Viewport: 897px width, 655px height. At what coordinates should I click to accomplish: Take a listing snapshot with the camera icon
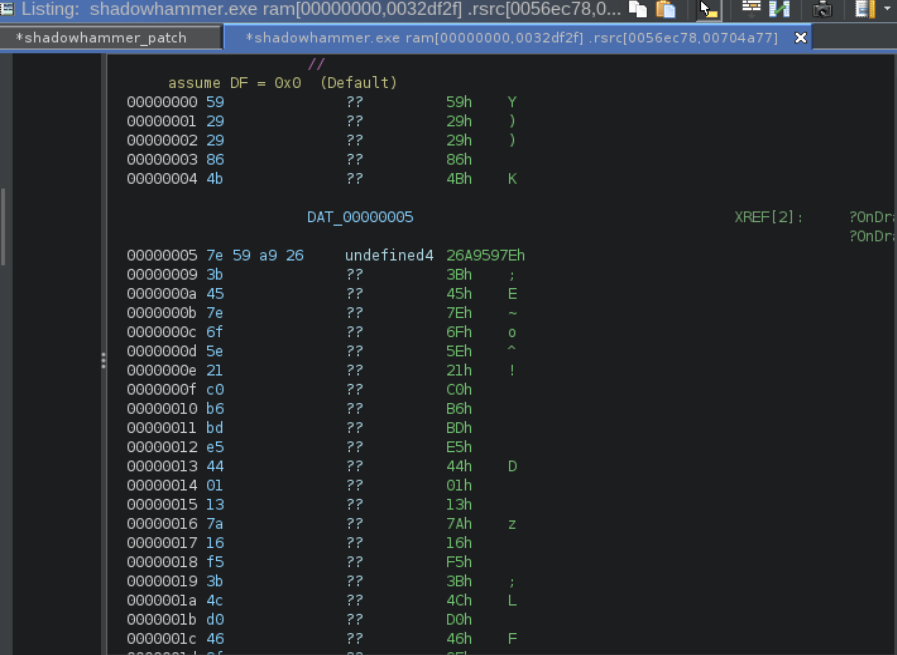tap(822, 9)
